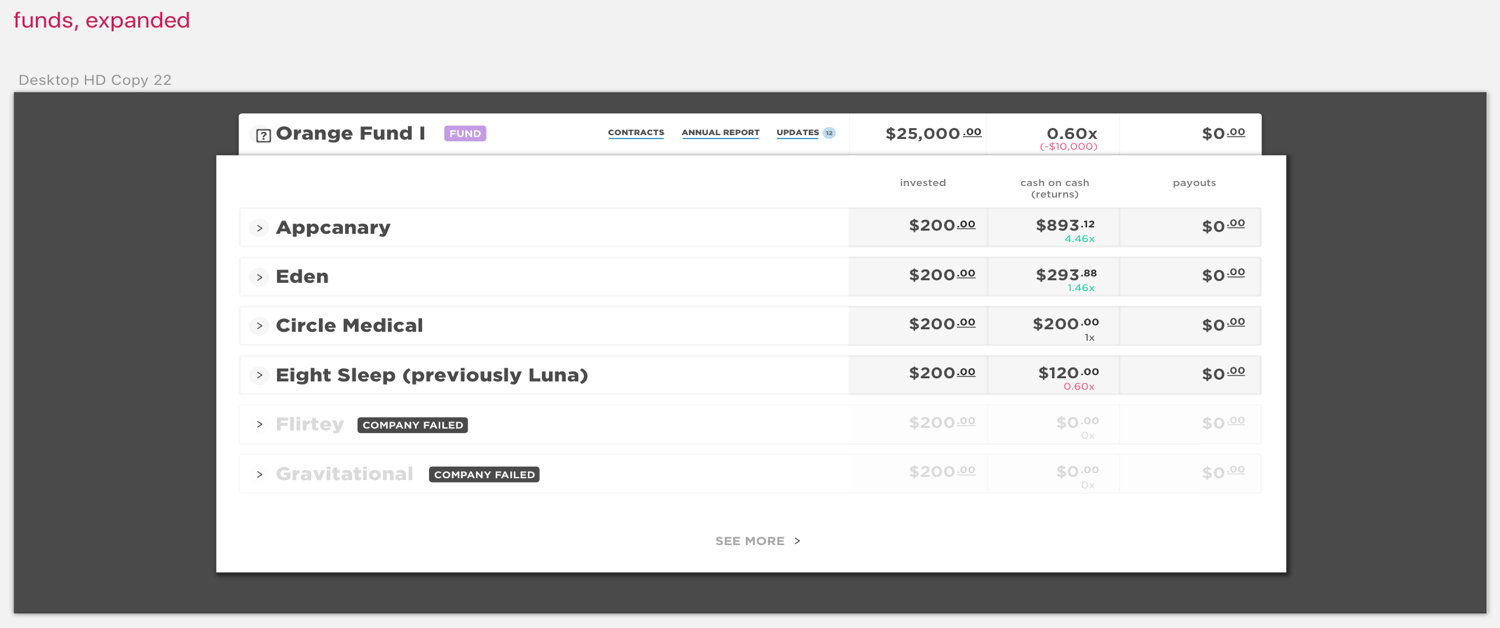
Task: Open the CONTRACTS link
Action: click(x=636, y=133)
